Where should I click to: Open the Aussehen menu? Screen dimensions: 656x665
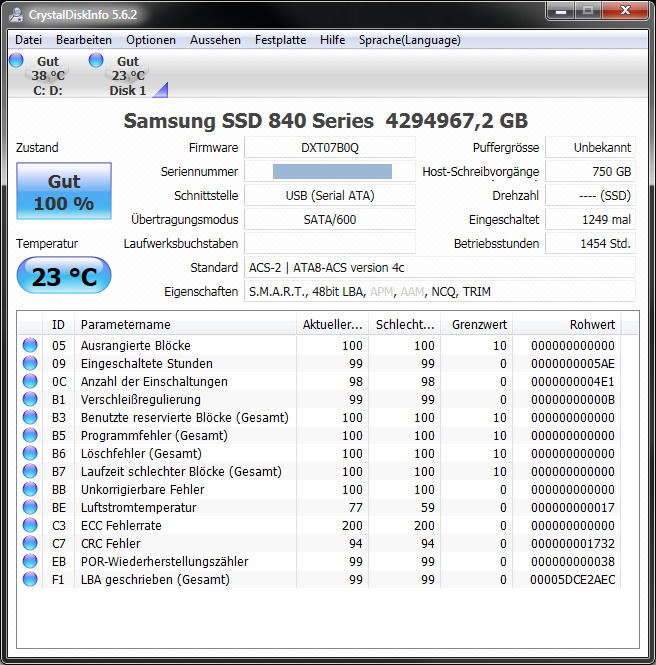pyautogui.click(x=215, y=40)
